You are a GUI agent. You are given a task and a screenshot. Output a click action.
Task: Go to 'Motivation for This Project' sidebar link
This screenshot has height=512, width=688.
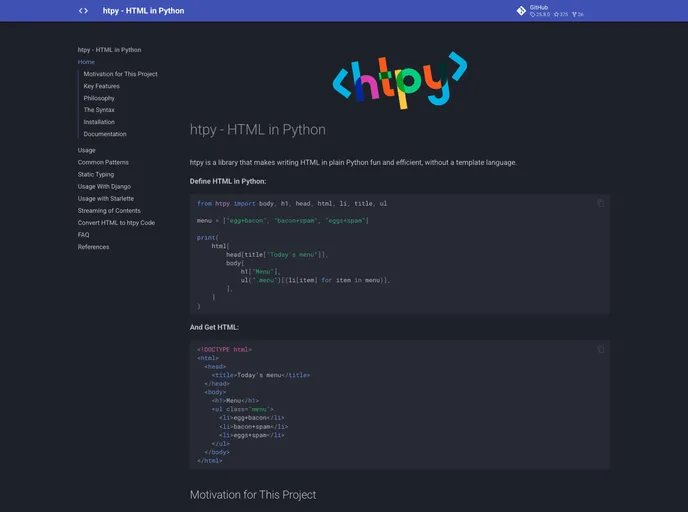[120, 74]
